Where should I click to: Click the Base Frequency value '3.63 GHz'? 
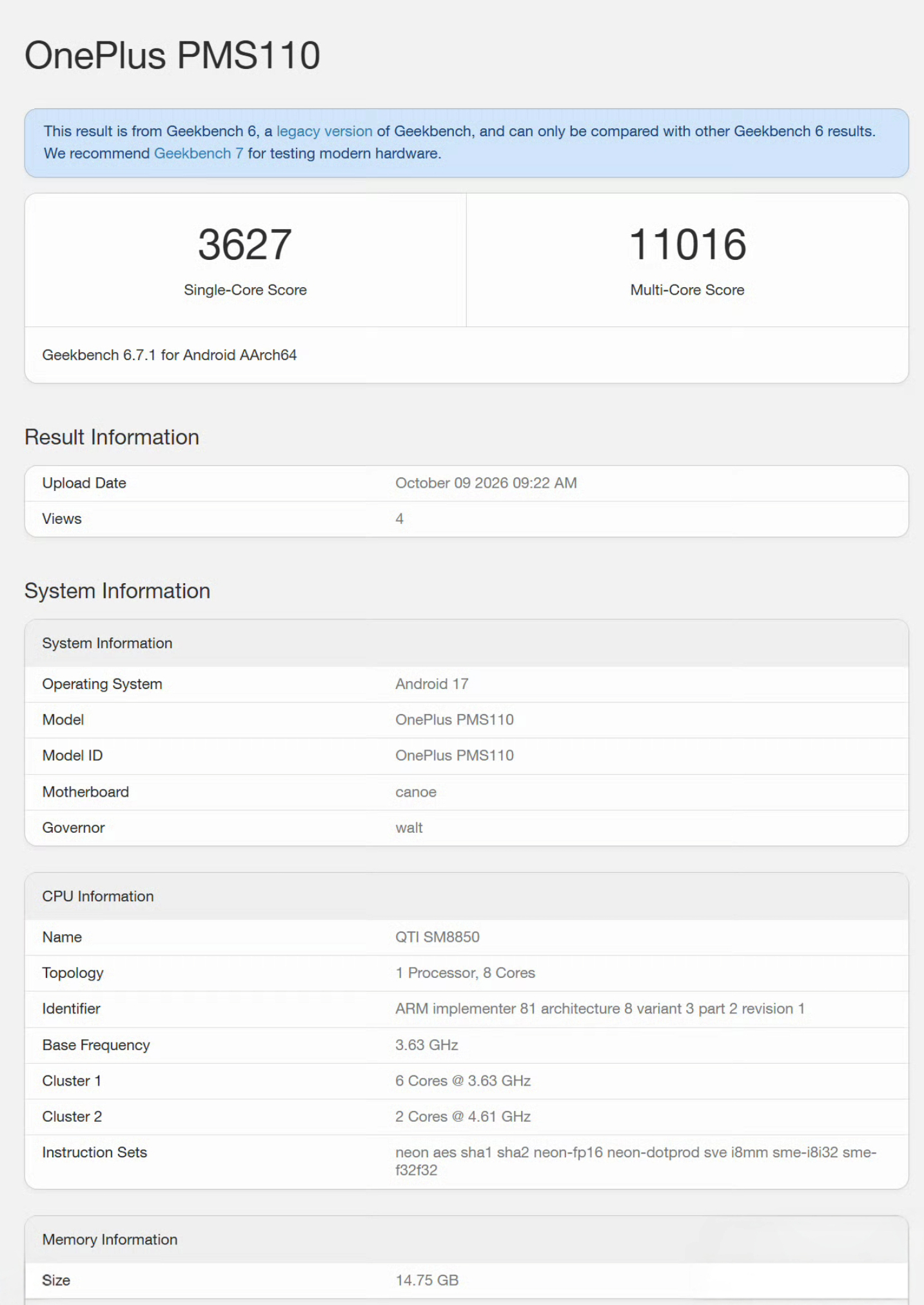point(427,1045)
